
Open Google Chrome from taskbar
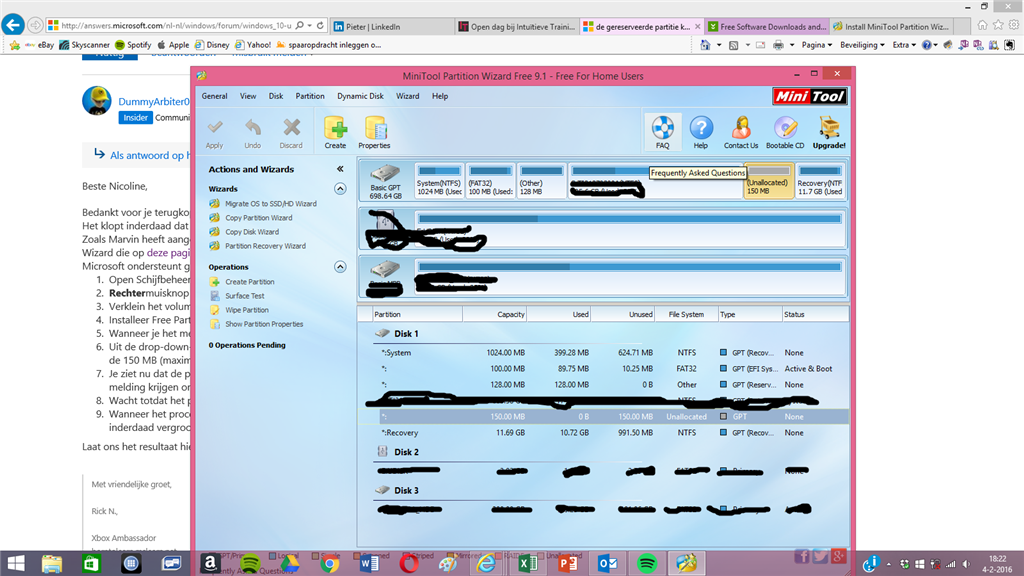pos(329,563)
